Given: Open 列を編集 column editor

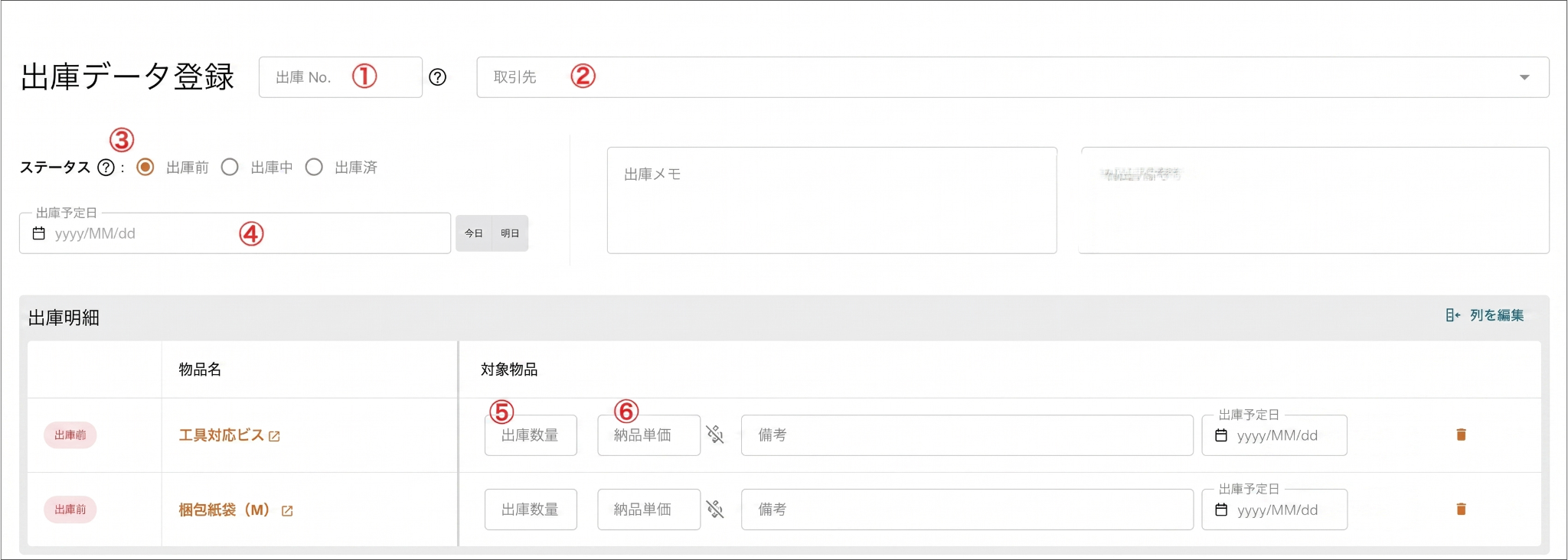Looking at the screenshot, I should [x=1485, y=315].
